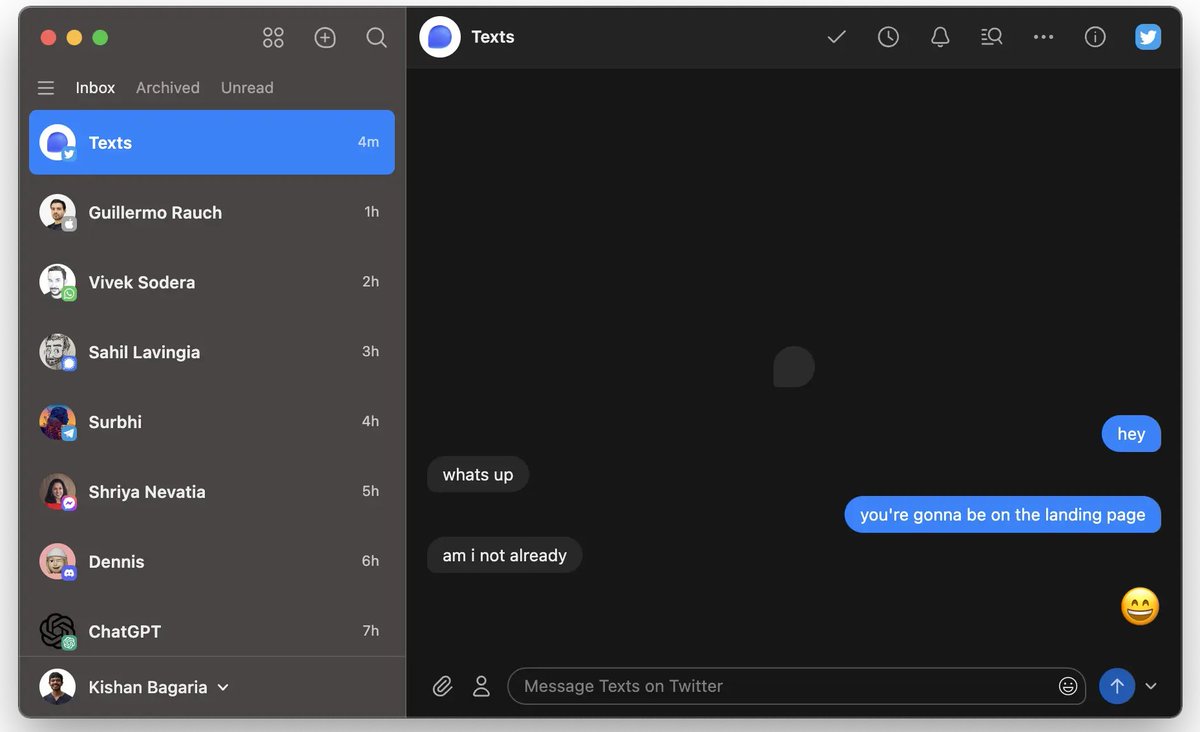Open Shriya Nevatia conversation
Screen dimensions: 1200x732
tap(212, 492)
